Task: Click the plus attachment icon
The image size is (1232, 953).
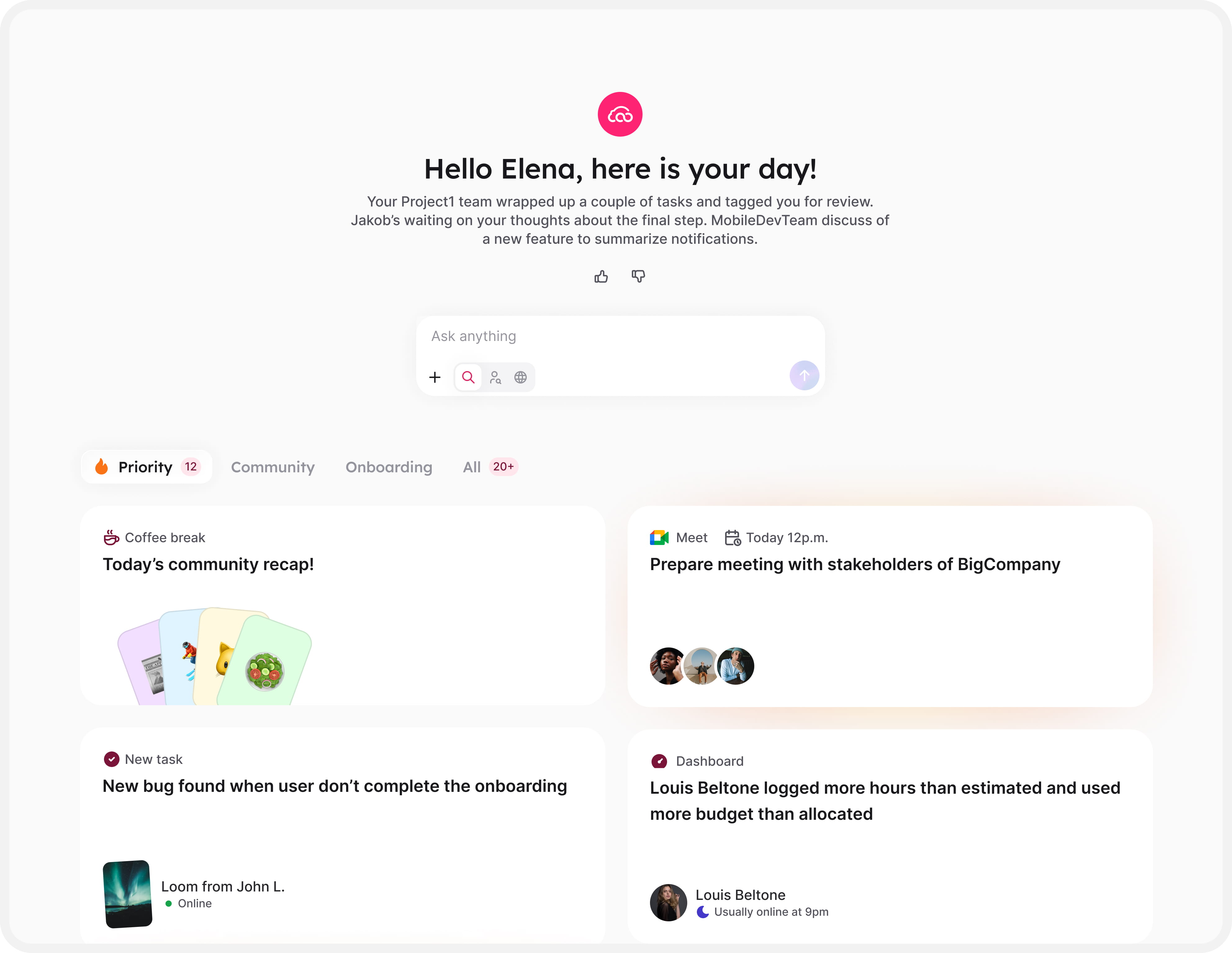Action: pyautogui.click(x=434, y=377)
